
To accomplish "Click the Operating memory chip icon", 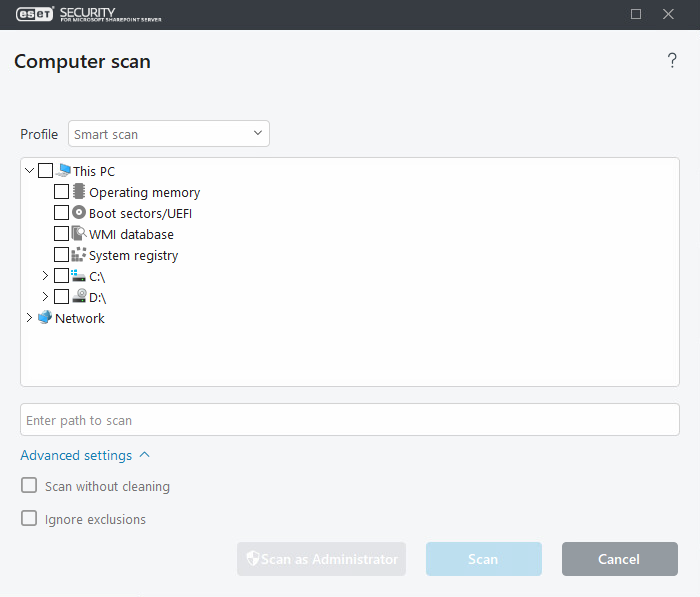I will (x=79, y=192).
